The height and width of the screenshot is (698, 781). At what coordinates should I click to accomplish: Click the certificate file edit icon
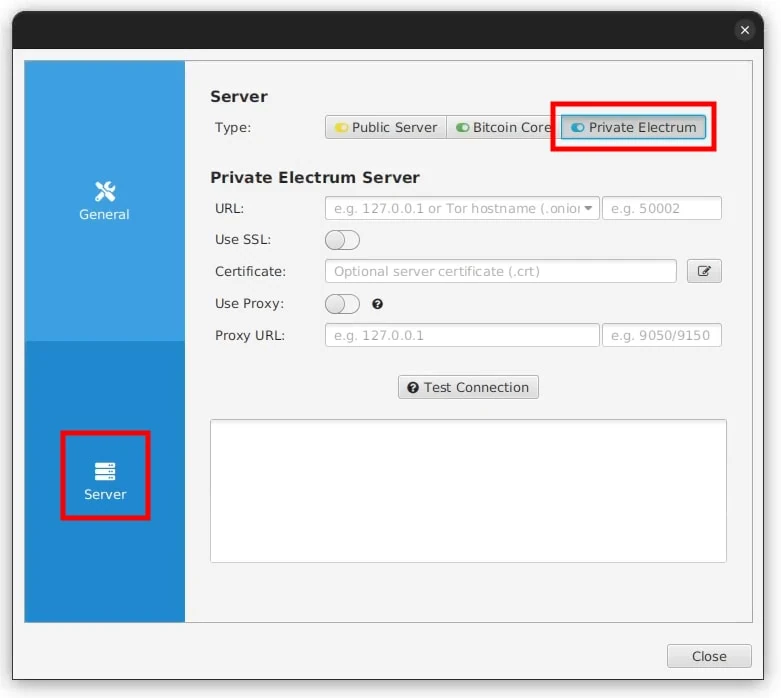704,271
